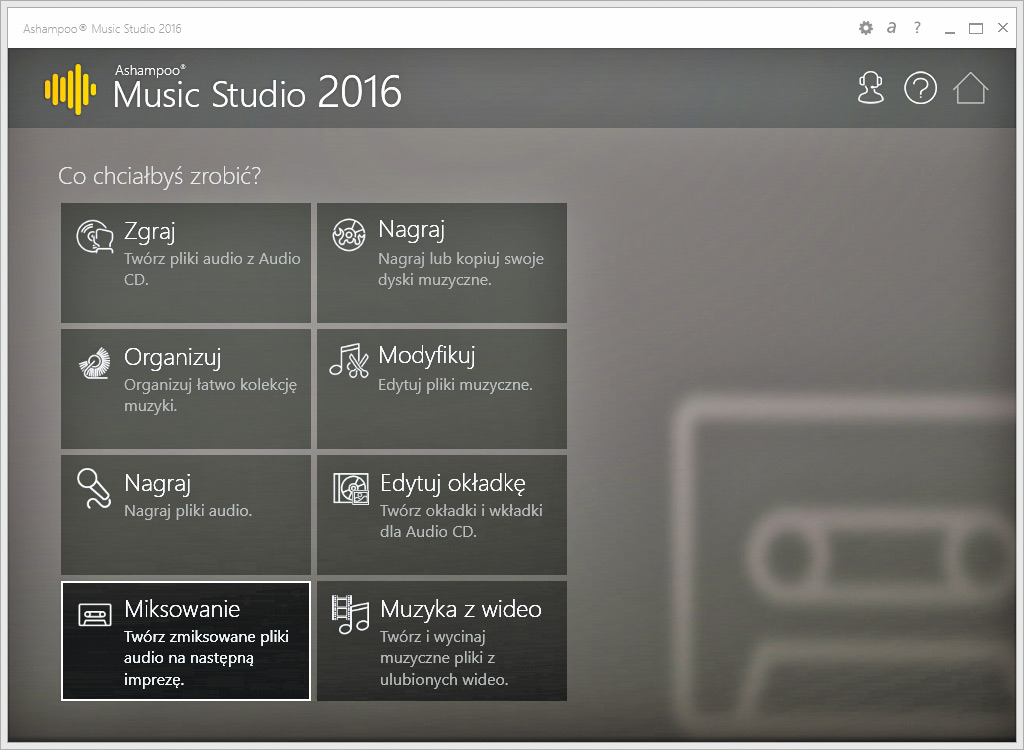Click the microphone recording icon

coord(95,487)
